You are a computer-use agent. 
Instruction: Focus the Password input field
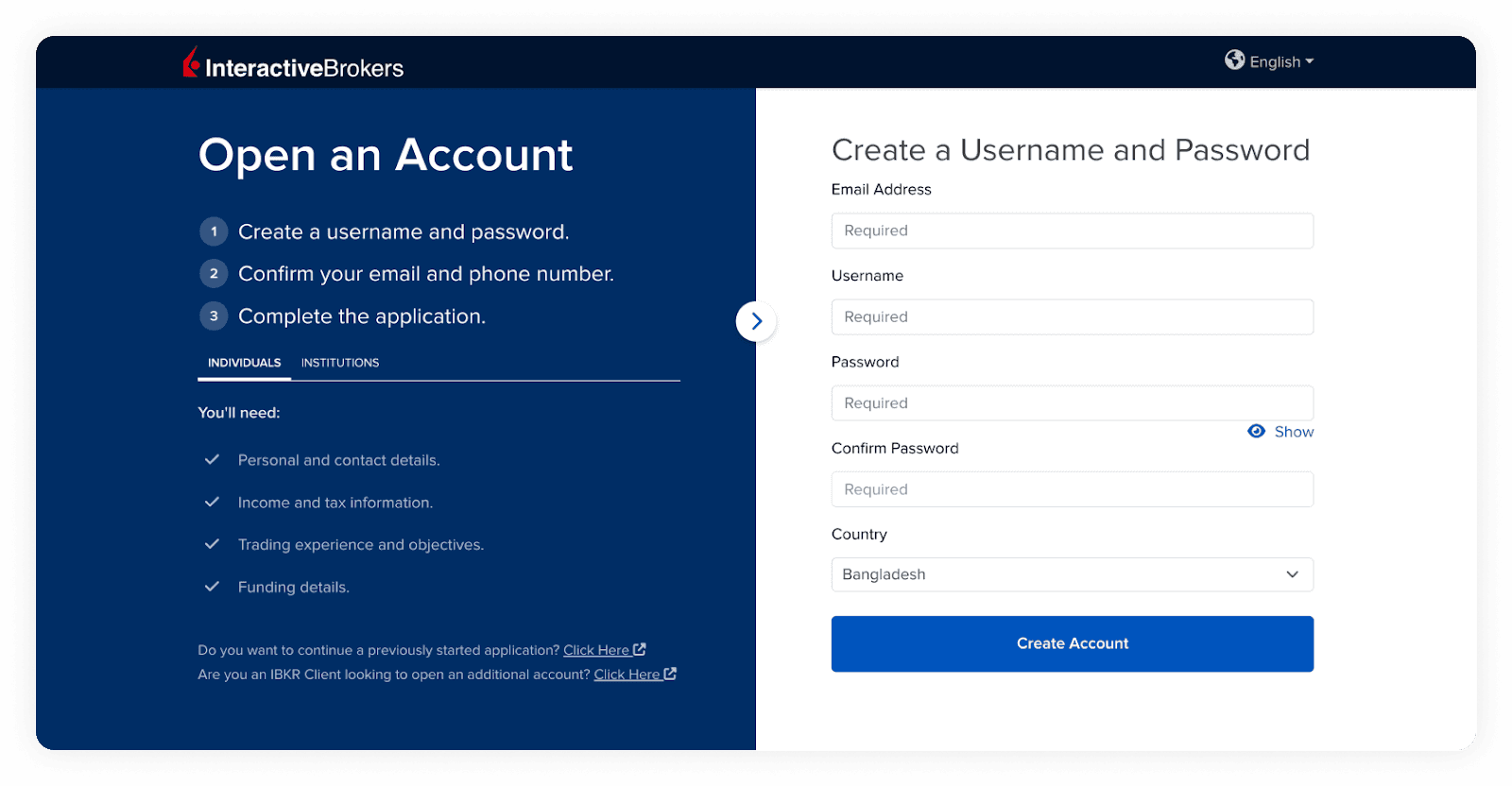(x=1073, y=402)
